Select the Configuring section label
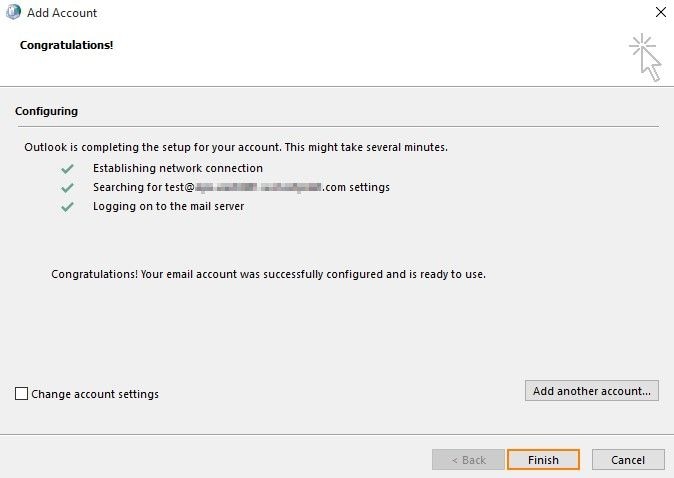This screenshot has width=674, height=478. (x=46, y=111)
